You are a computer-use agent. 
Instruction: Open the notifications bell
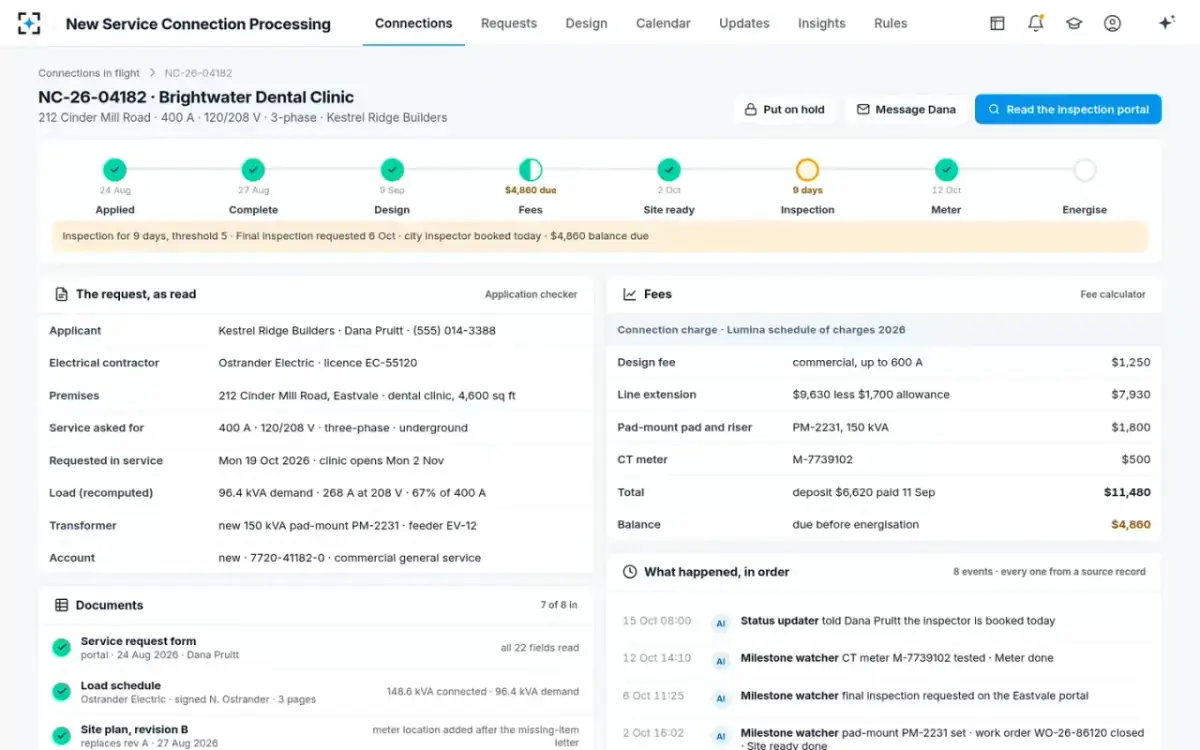point(1036,23)
